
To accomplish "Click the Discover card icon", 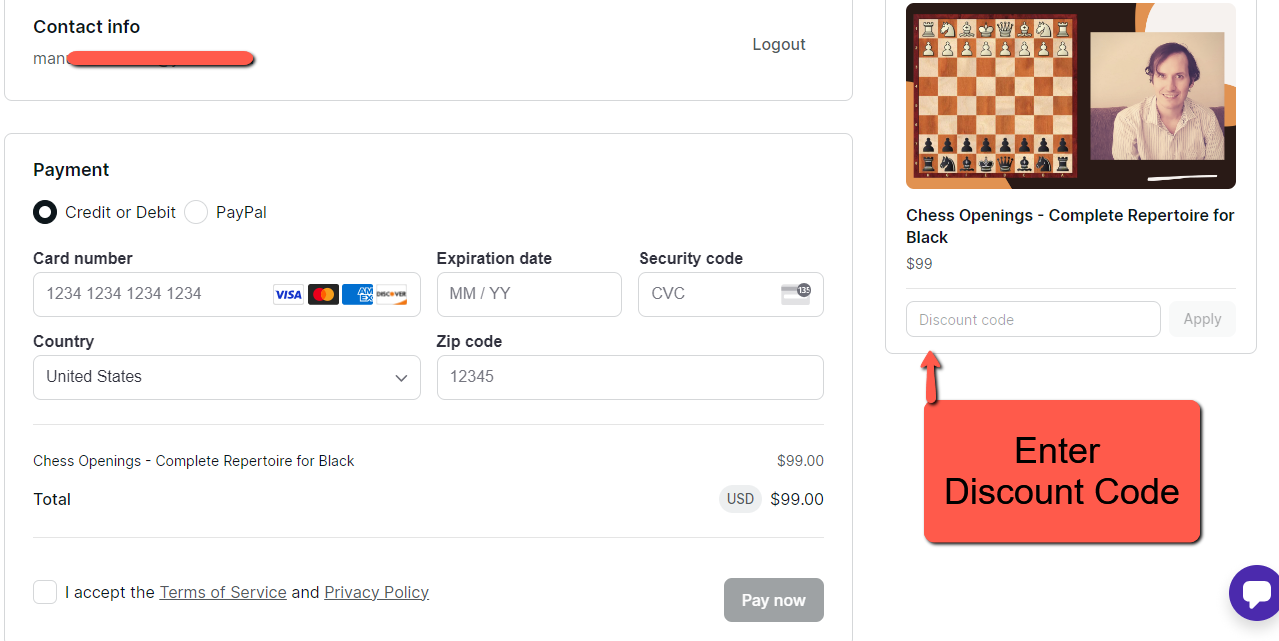I will [x=391, y=294].
